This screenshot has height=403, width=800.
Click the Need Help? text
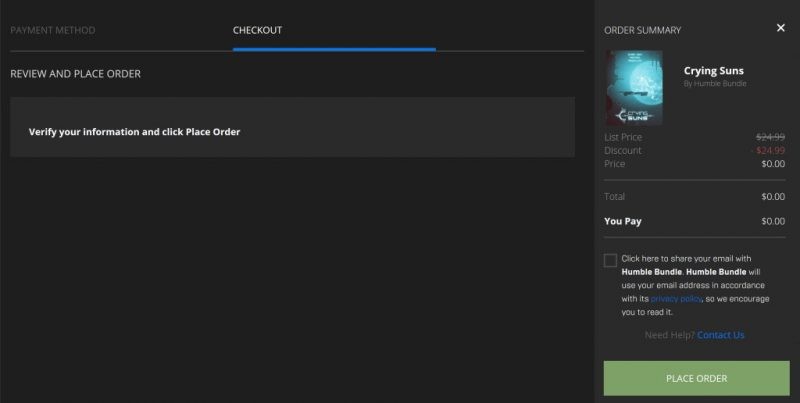click(669, 335)
